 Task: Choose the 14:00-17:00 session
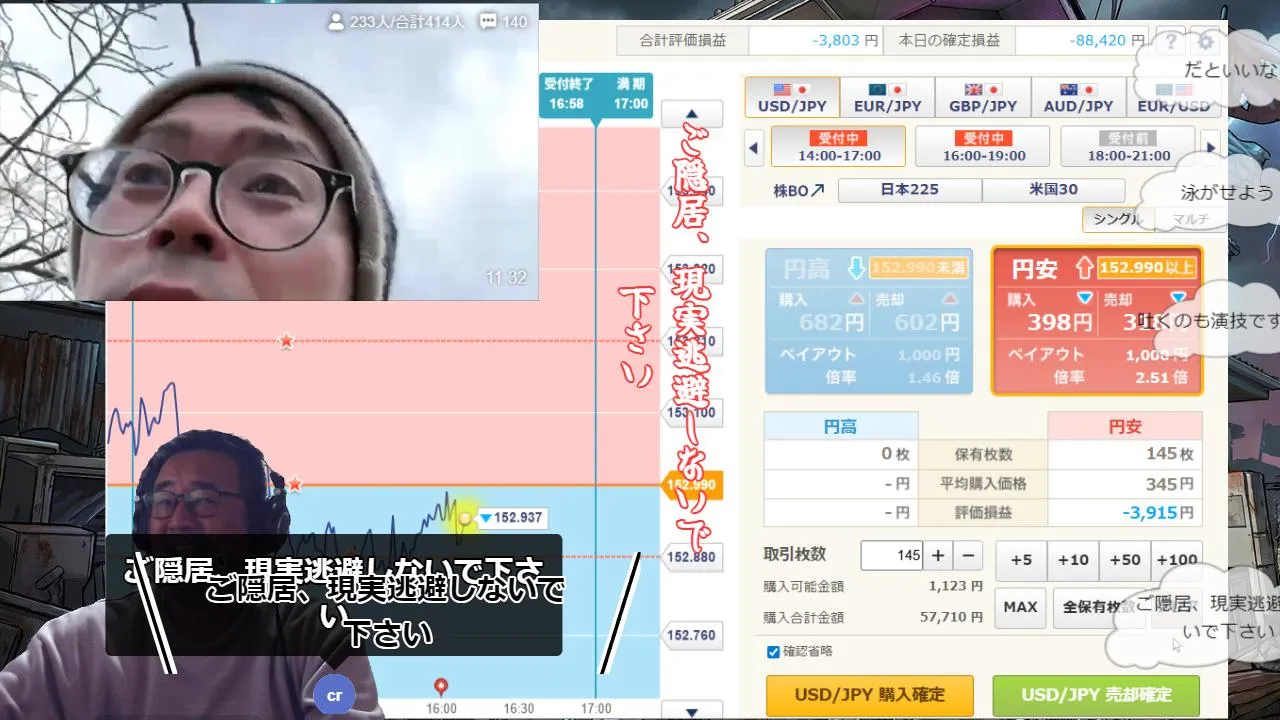pos(839,147)
